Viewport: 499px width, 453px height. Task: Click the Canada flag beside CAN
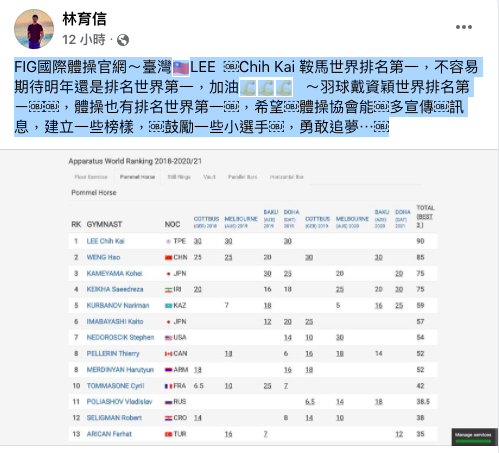pos(169,354)
